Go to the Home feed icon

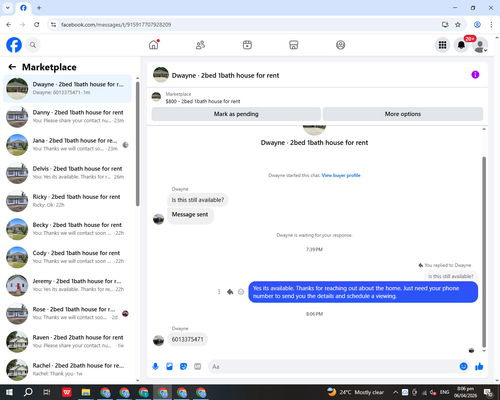tap(154, 45)
